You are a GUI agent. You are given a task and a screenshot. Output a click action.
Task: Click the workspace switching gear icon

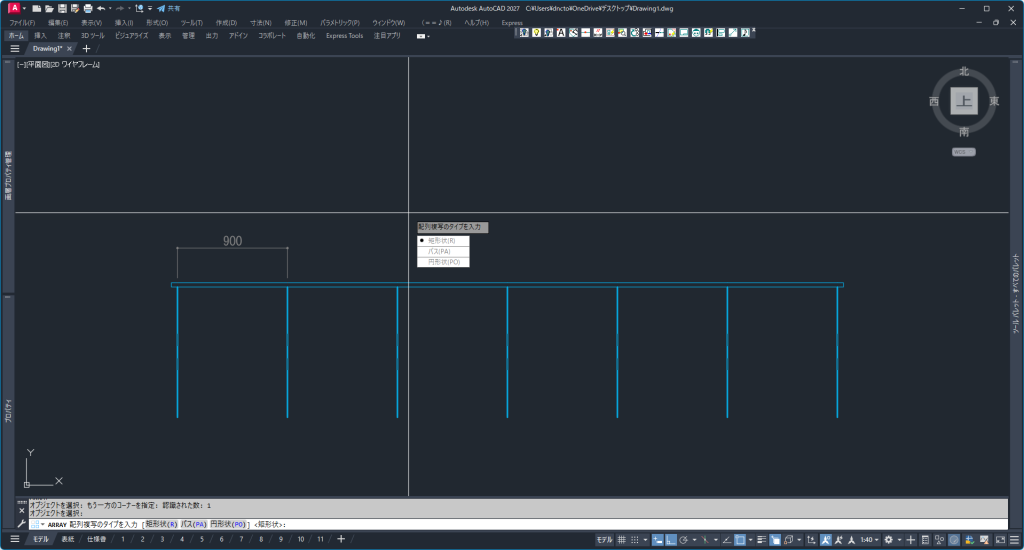coord(888,540)
